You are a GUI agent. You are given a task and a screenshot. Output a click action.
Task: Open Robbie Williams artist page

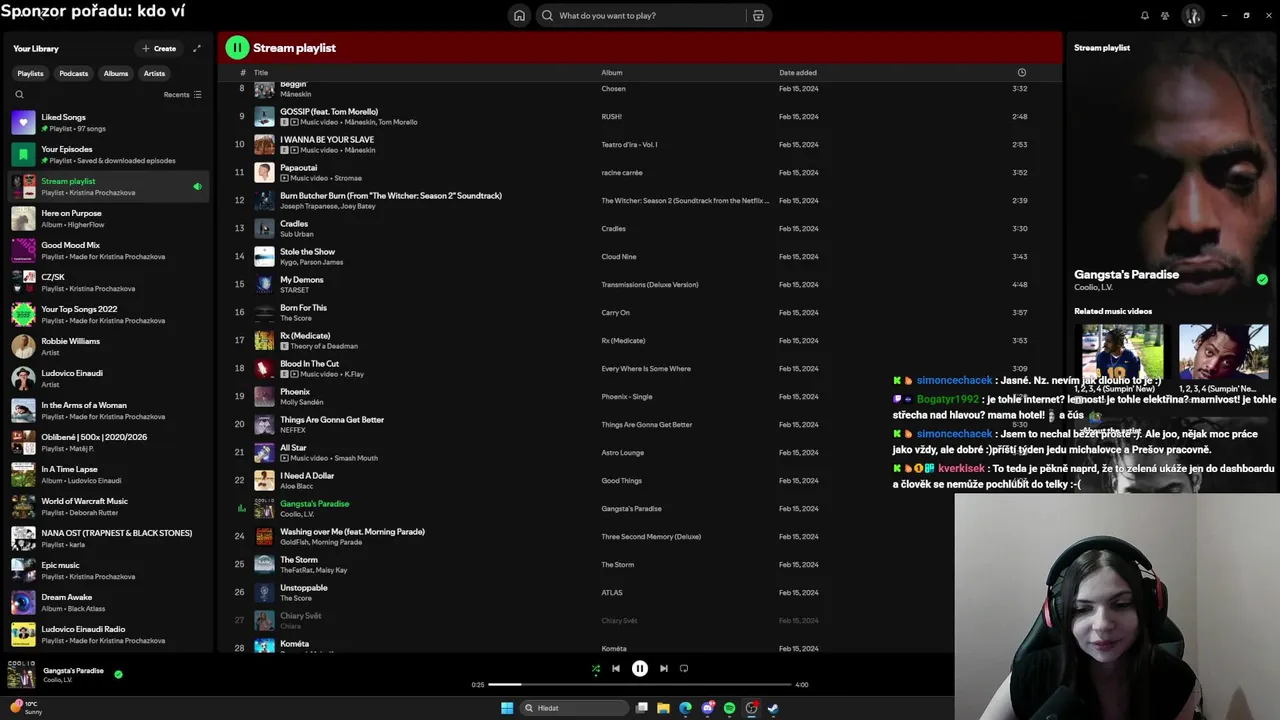tap(108, 346)
